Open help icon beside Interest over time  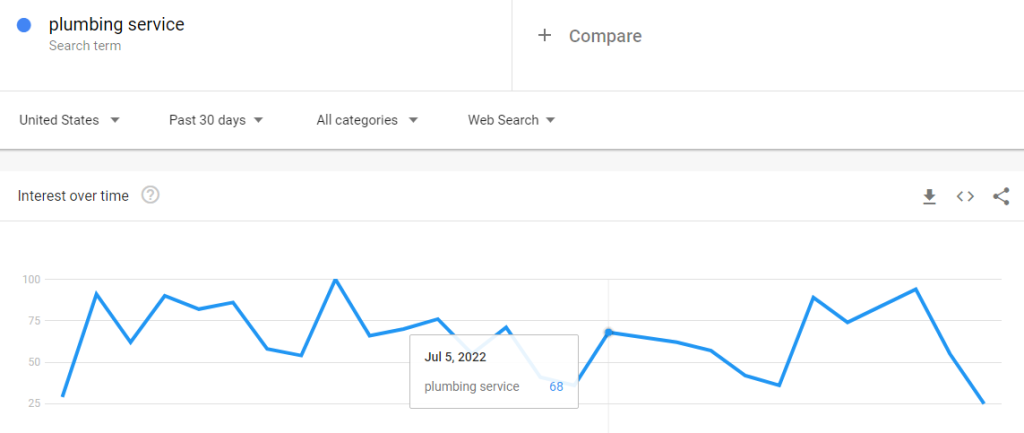[x=150, y=195]
